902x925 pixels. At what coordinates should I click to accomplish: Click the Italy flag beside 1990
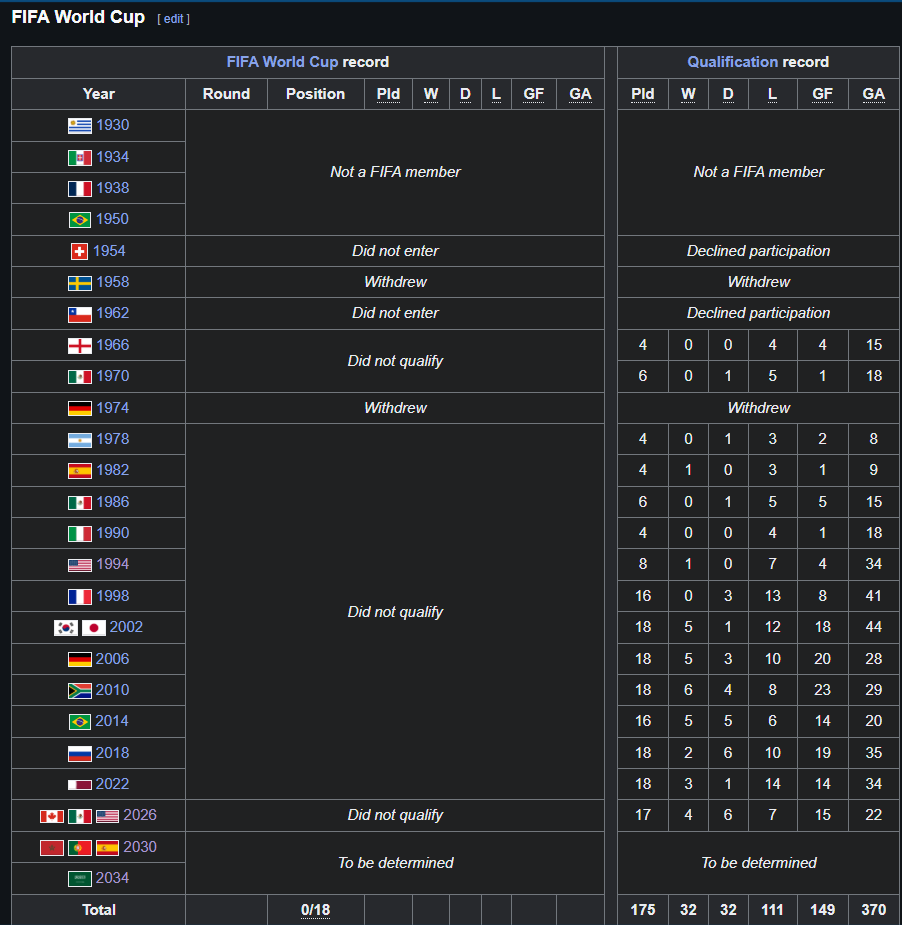(x=80, y=534)
